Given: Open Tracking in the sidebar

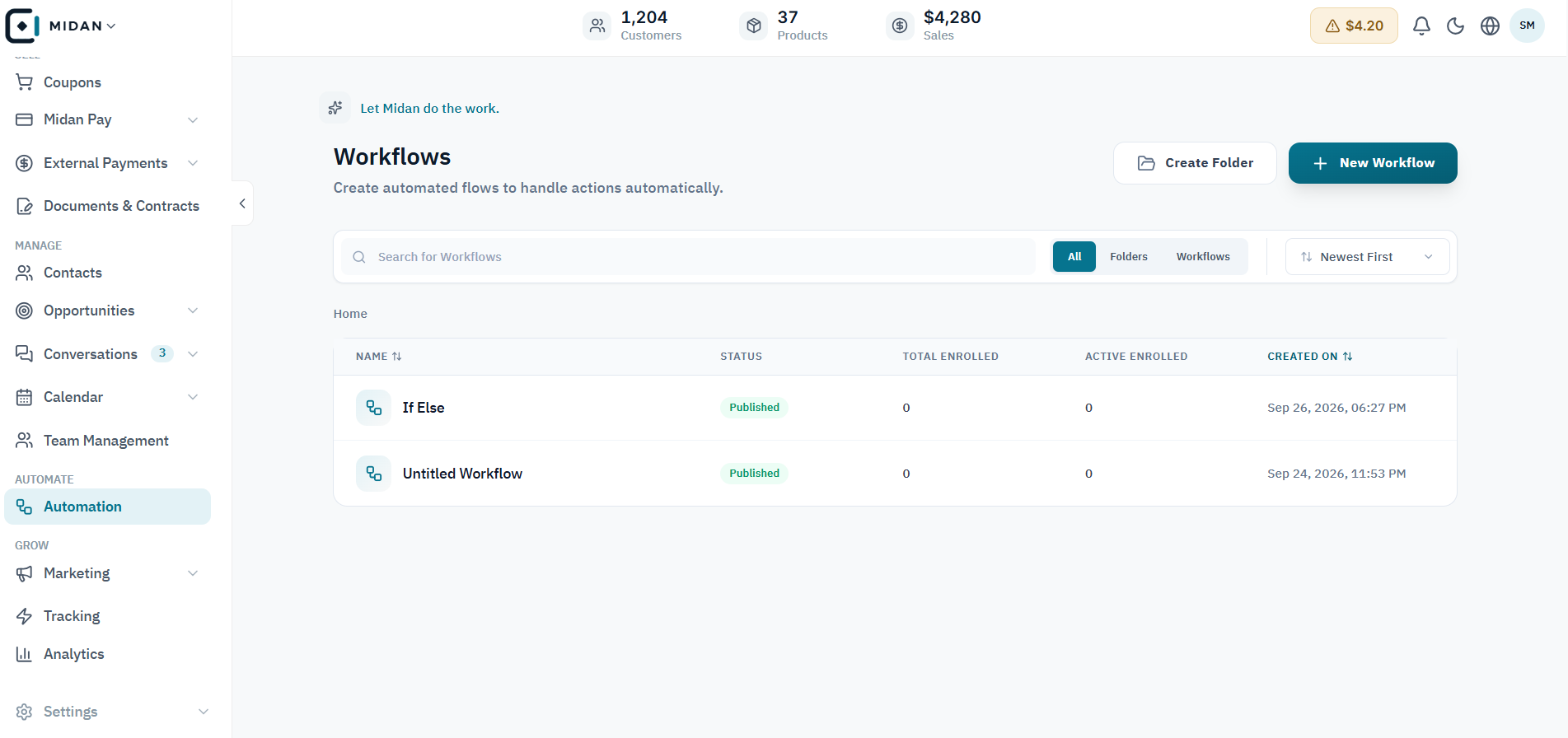Looking at the screenshot, I should [x=108, y=616].
